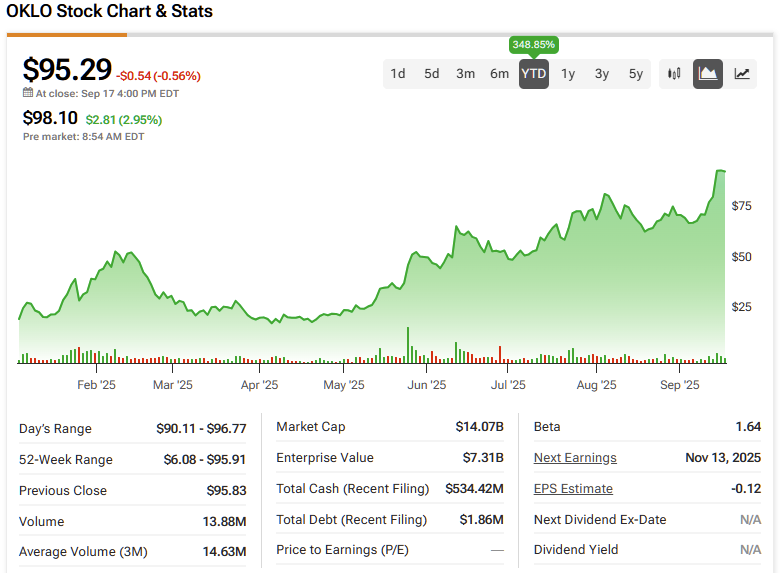Viewport: 783px width, 573px height.
Task: Click the Dividend Yield label
Action: pyautogui.click(x=576, y=550)
